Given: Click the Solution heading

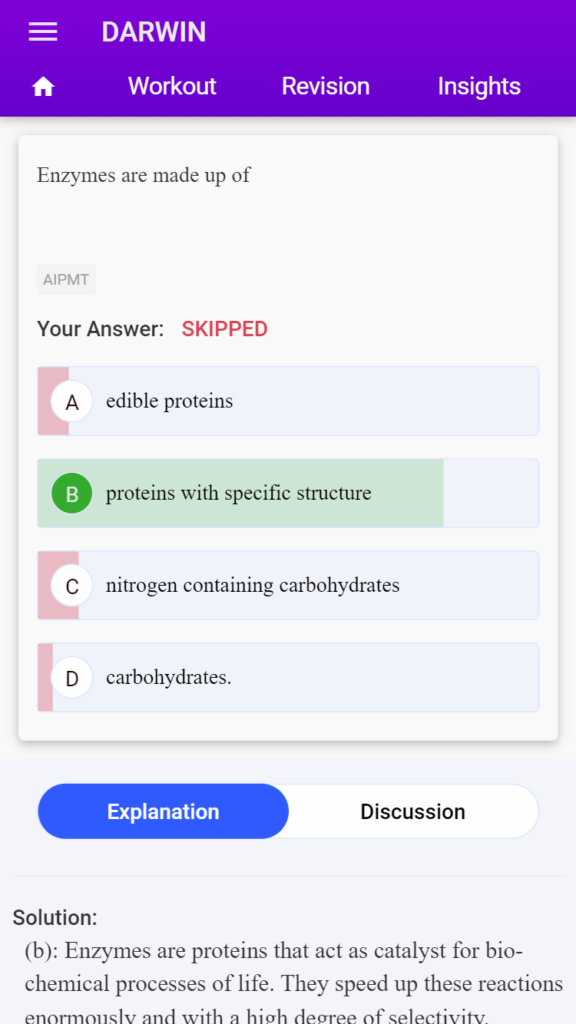Looking at the screenshot, I should pos(55,918).
